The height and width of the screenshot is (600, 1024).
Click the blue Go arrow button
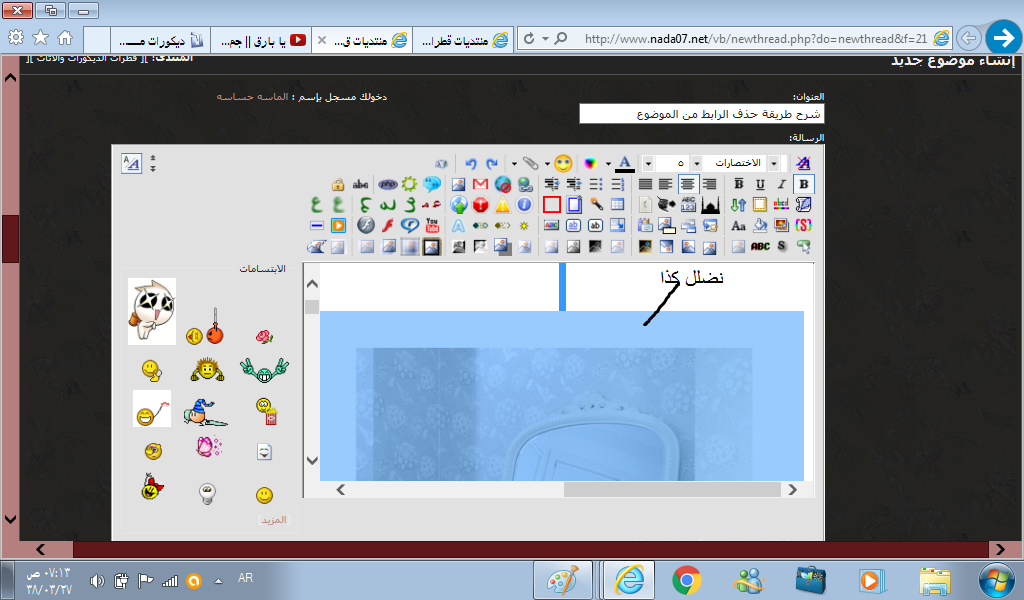pos(1003,38)
